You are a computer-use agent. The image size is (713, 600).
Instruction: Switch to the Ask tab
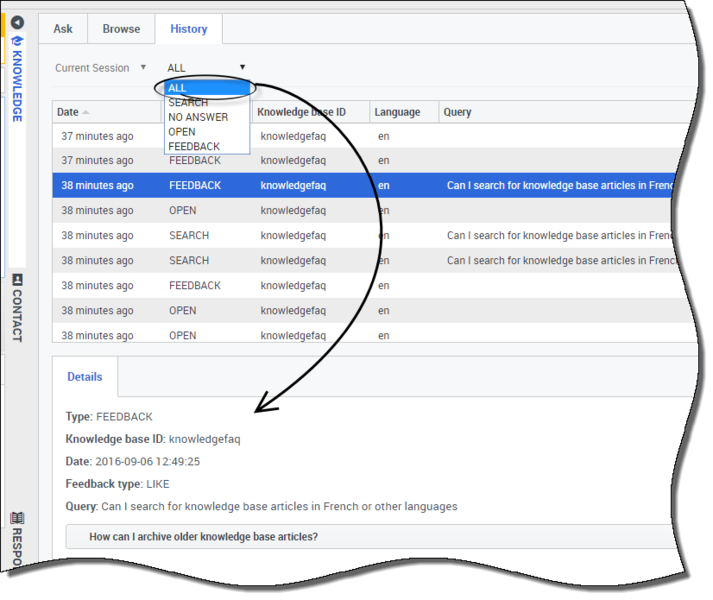point(63,29)
